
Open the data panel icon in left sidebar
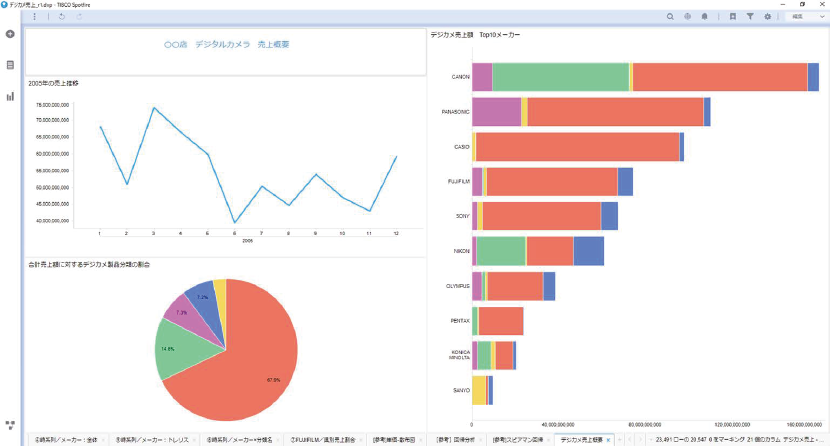coord(10,65)
